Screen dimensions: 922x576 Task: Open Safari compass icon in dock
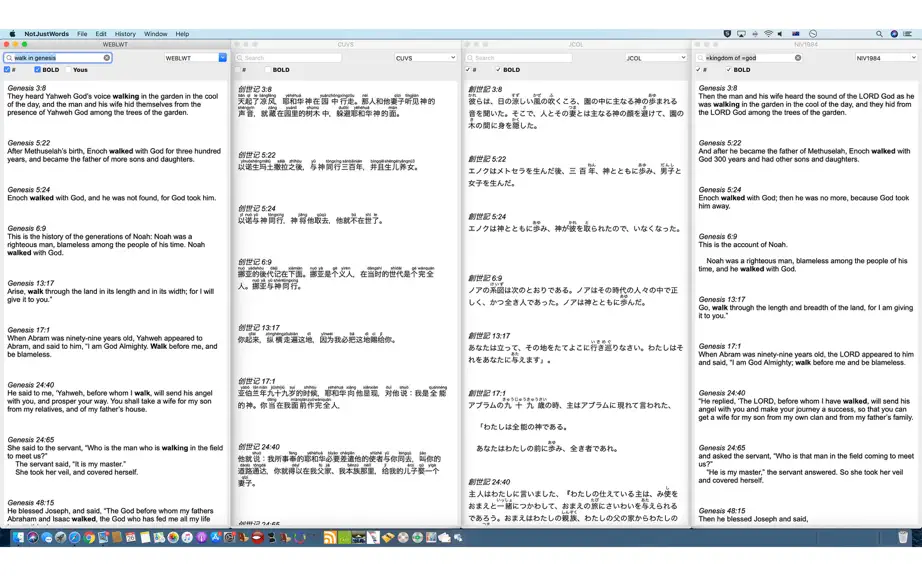[74, 537]
